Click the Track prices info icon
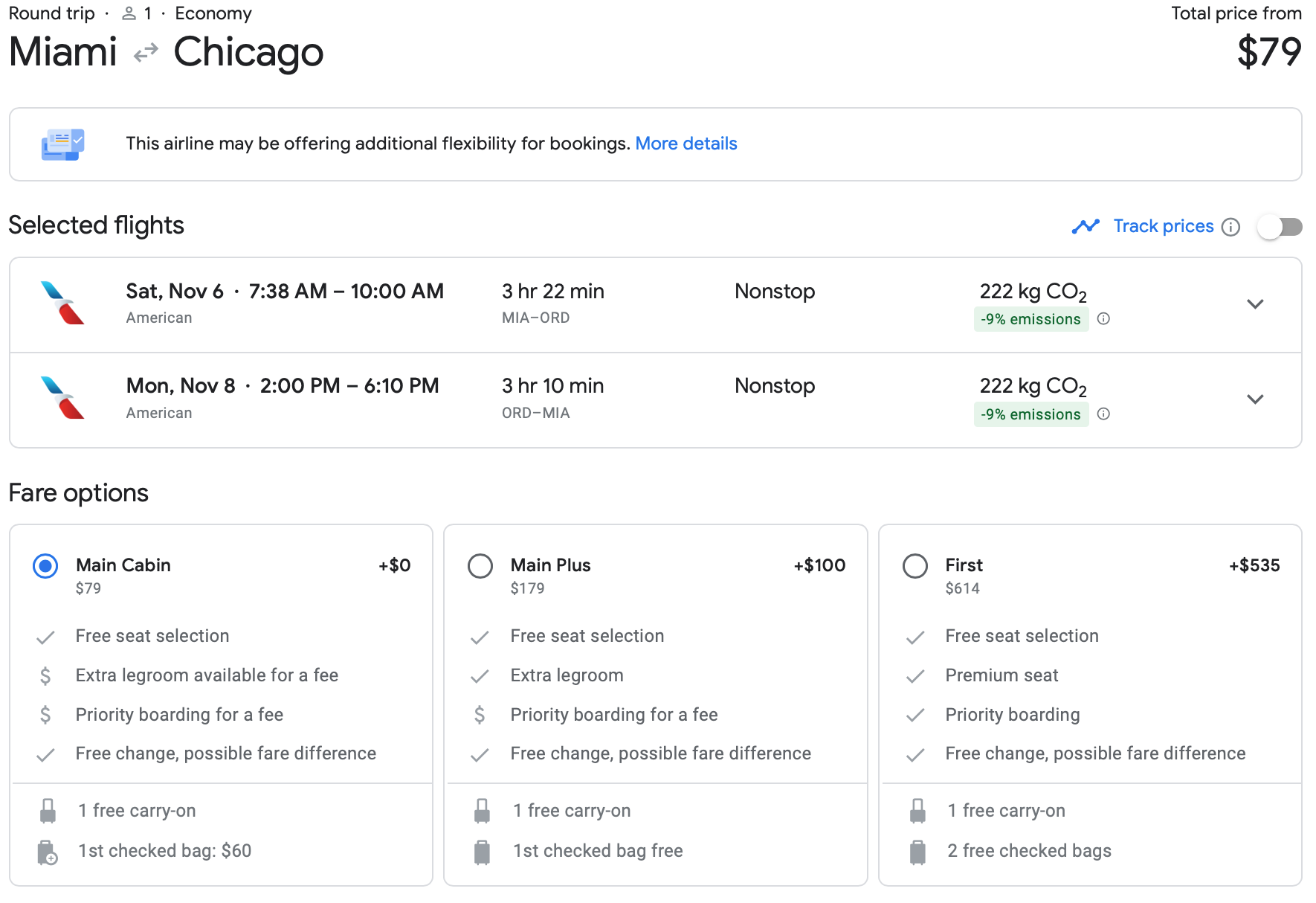The width and height of the screenshot is (1316, 903). tap(1230, 227)
